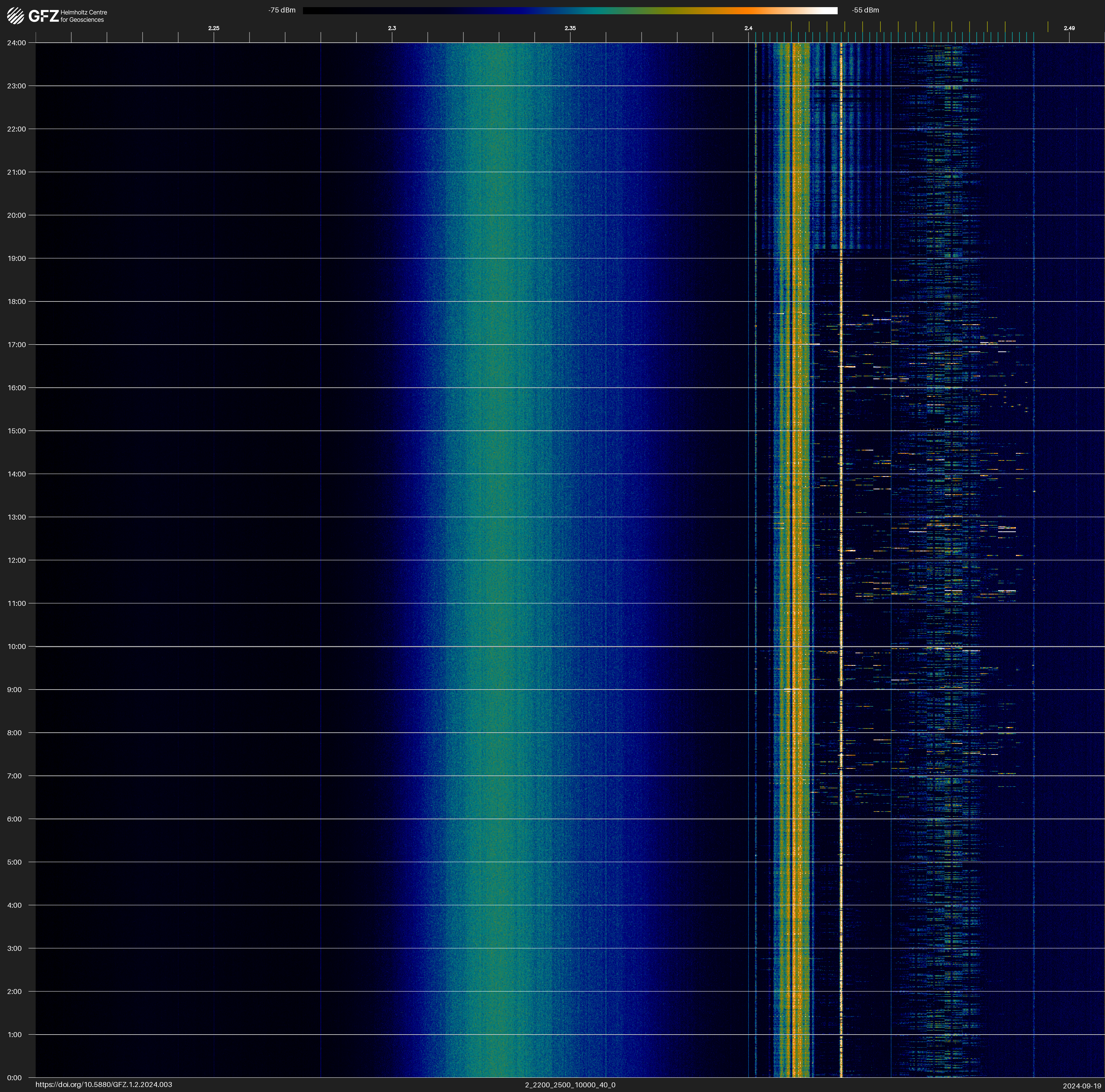Image resolution: width=1105 pixels, height=1092 pixels.
Task: Click the GFZ striped globe logo icon
Action: pos(15,15)
